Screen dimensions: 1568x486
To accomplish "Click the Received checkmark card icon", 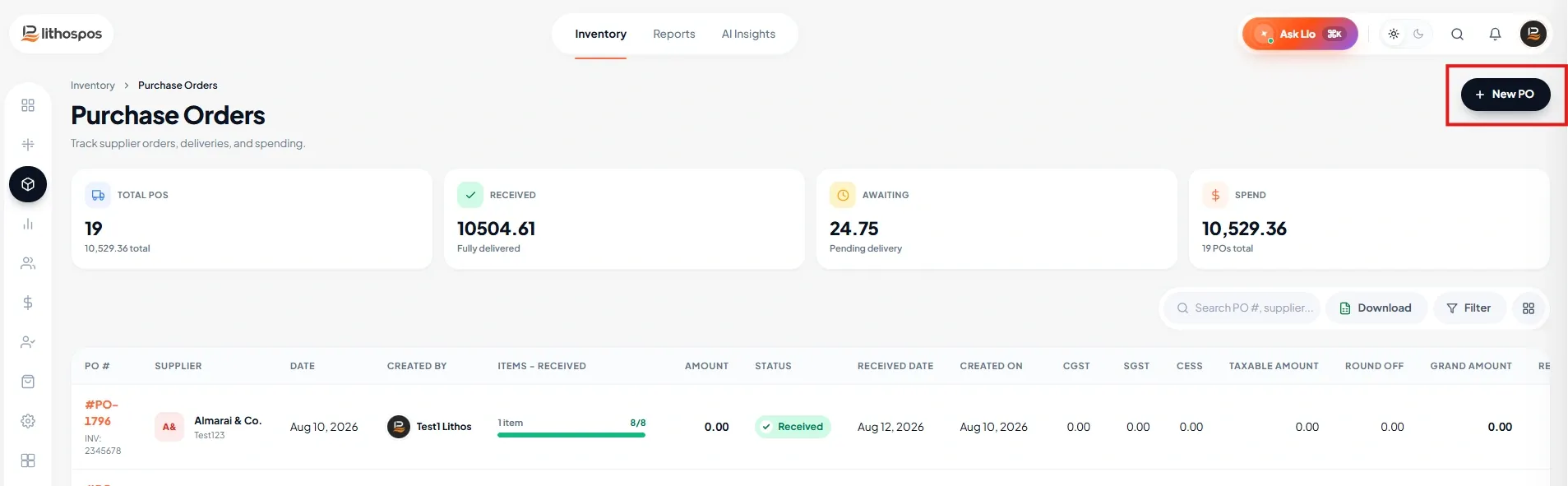I will [x=470, y=195].
